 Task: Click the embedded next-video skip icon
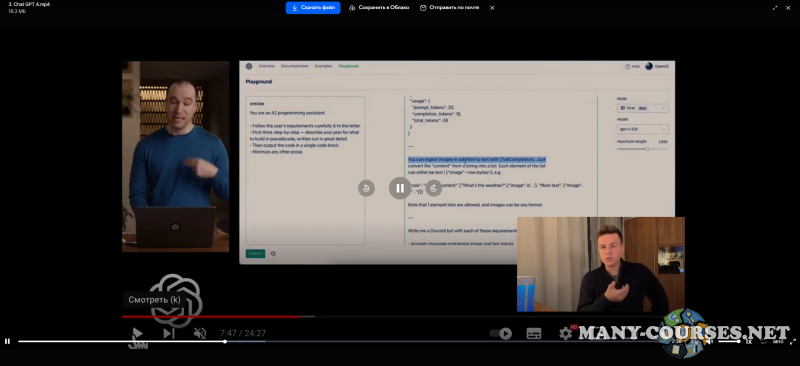(x=169, y=333)
